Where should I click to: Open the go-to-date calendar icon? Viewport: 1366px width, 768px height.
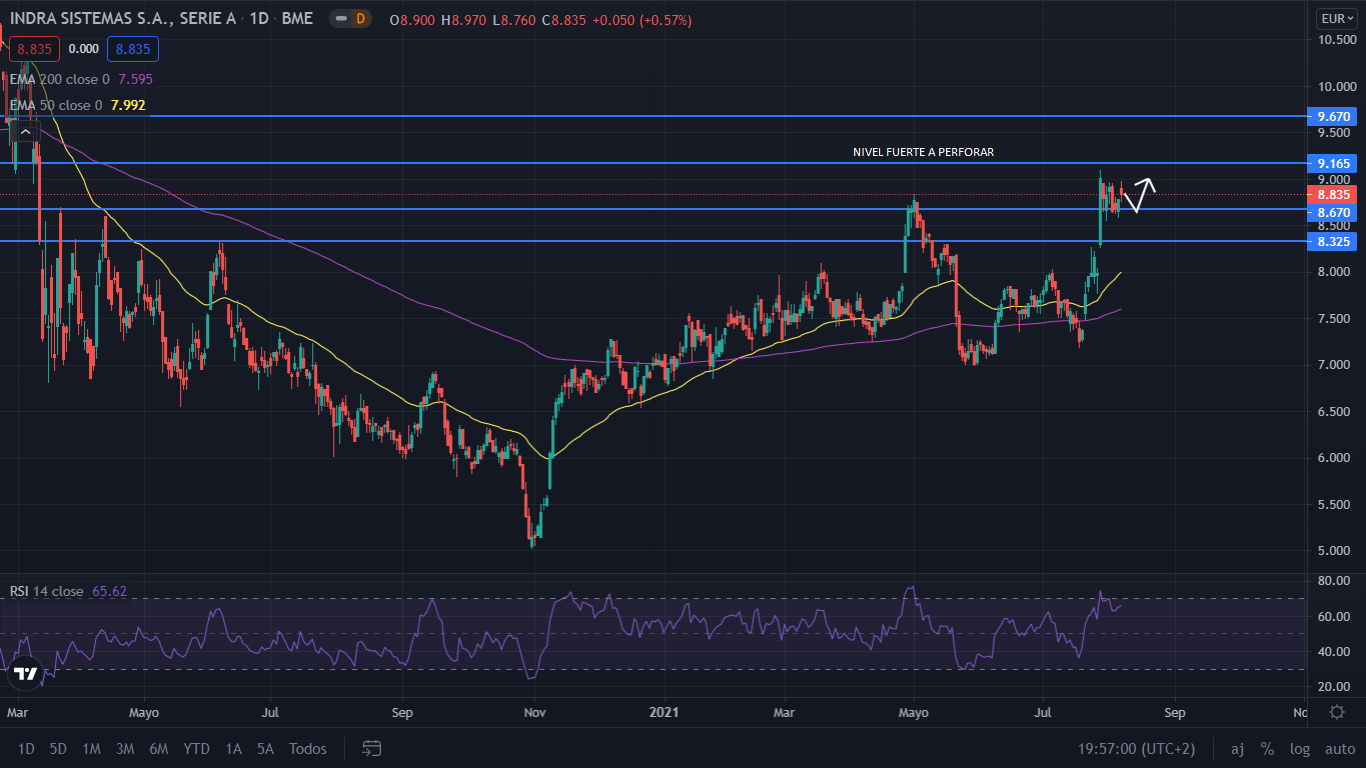point(372,748)
